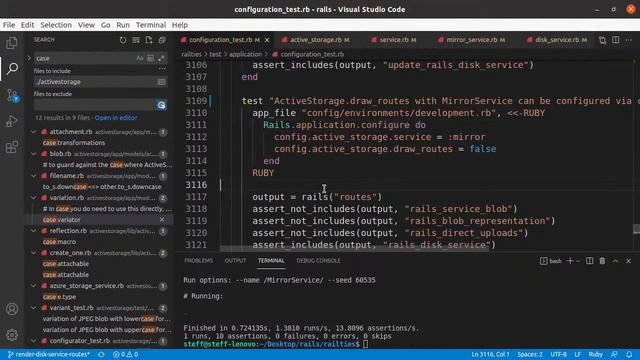640x360 pixels.
Task: Open the Terminal menu
Action: (x=151, y=25)
